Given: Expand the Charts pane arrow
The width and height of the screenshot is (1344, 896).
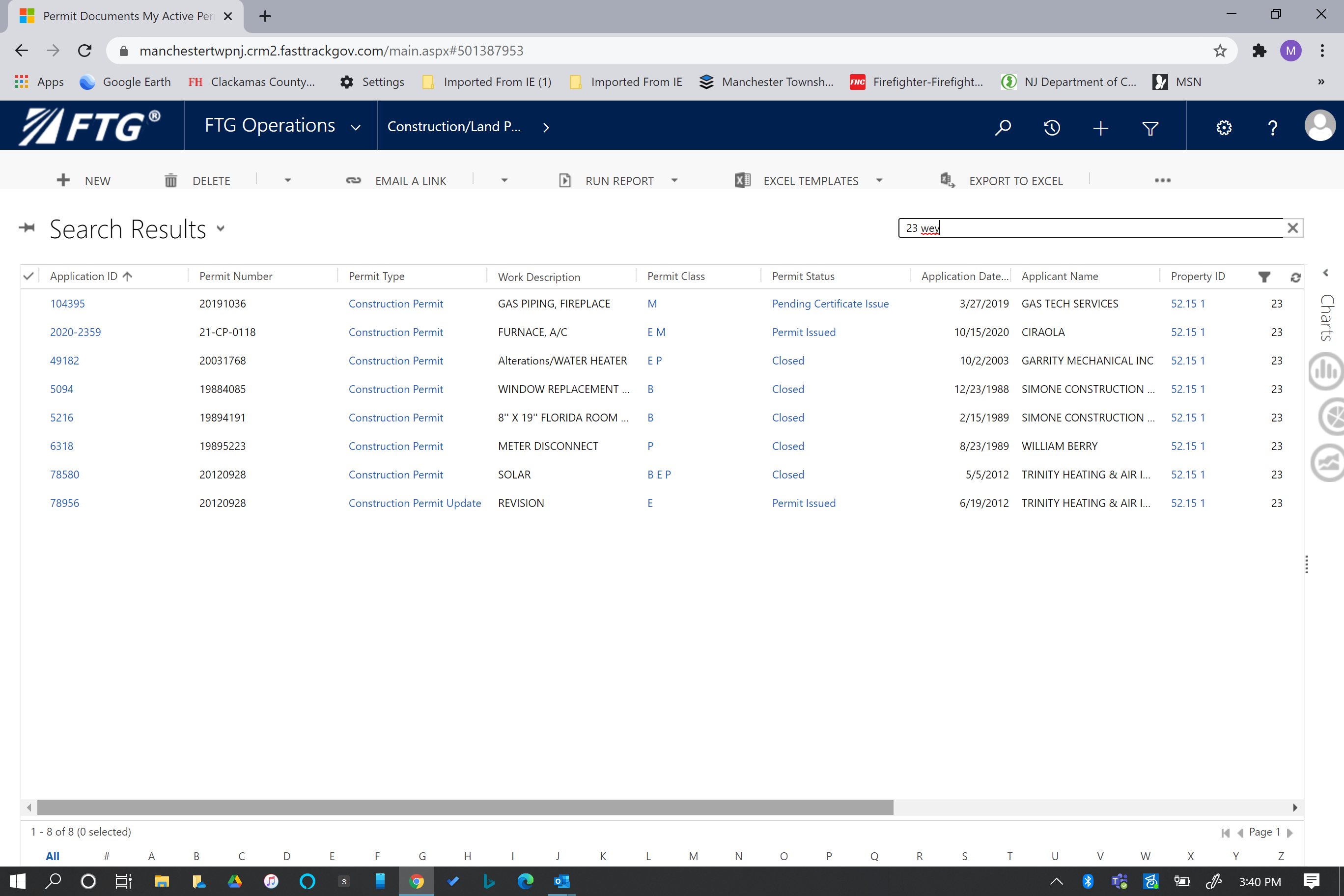Looking at the screenshot, I should click(x=1326, y=273).
